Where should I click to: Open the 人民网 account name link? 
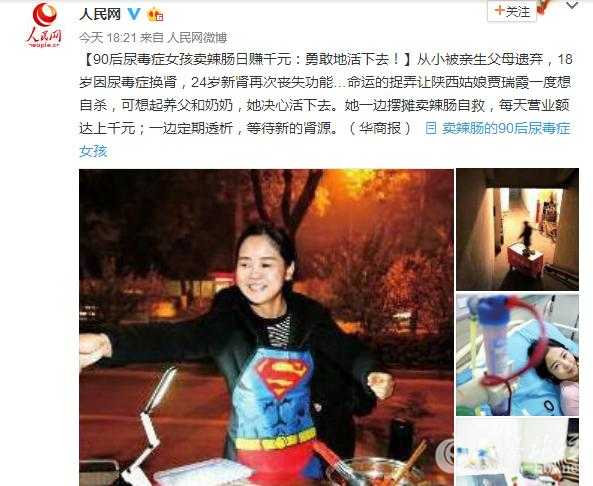tap(100, 14)
